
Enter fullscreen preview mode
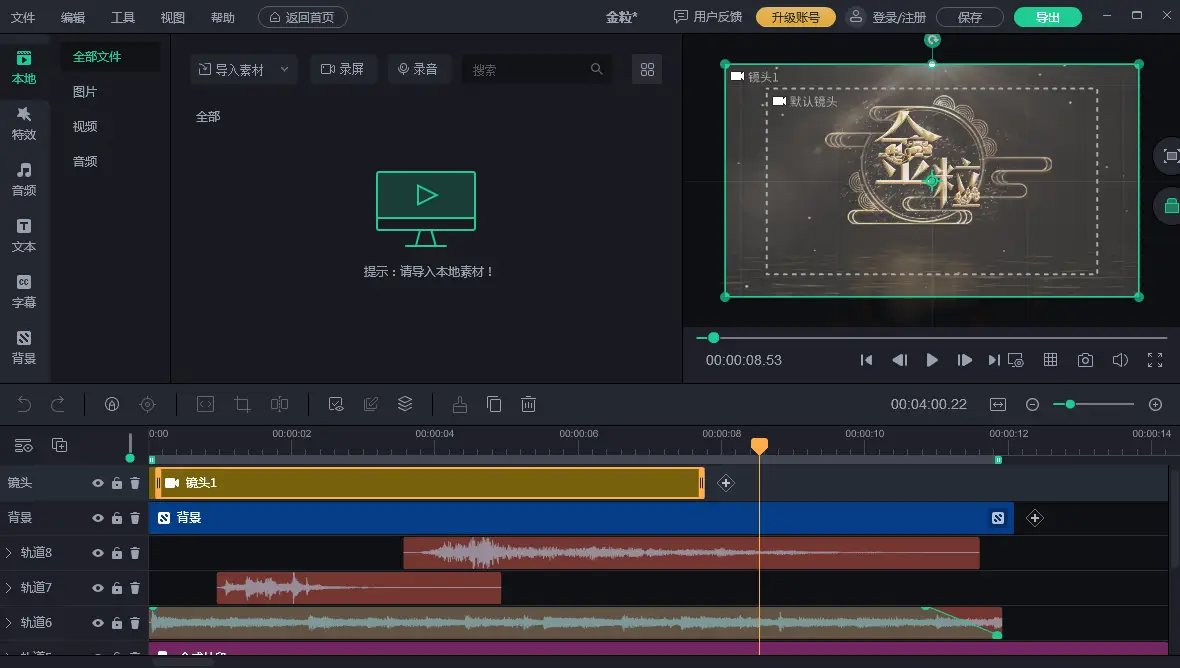[x=1155, y=360]
